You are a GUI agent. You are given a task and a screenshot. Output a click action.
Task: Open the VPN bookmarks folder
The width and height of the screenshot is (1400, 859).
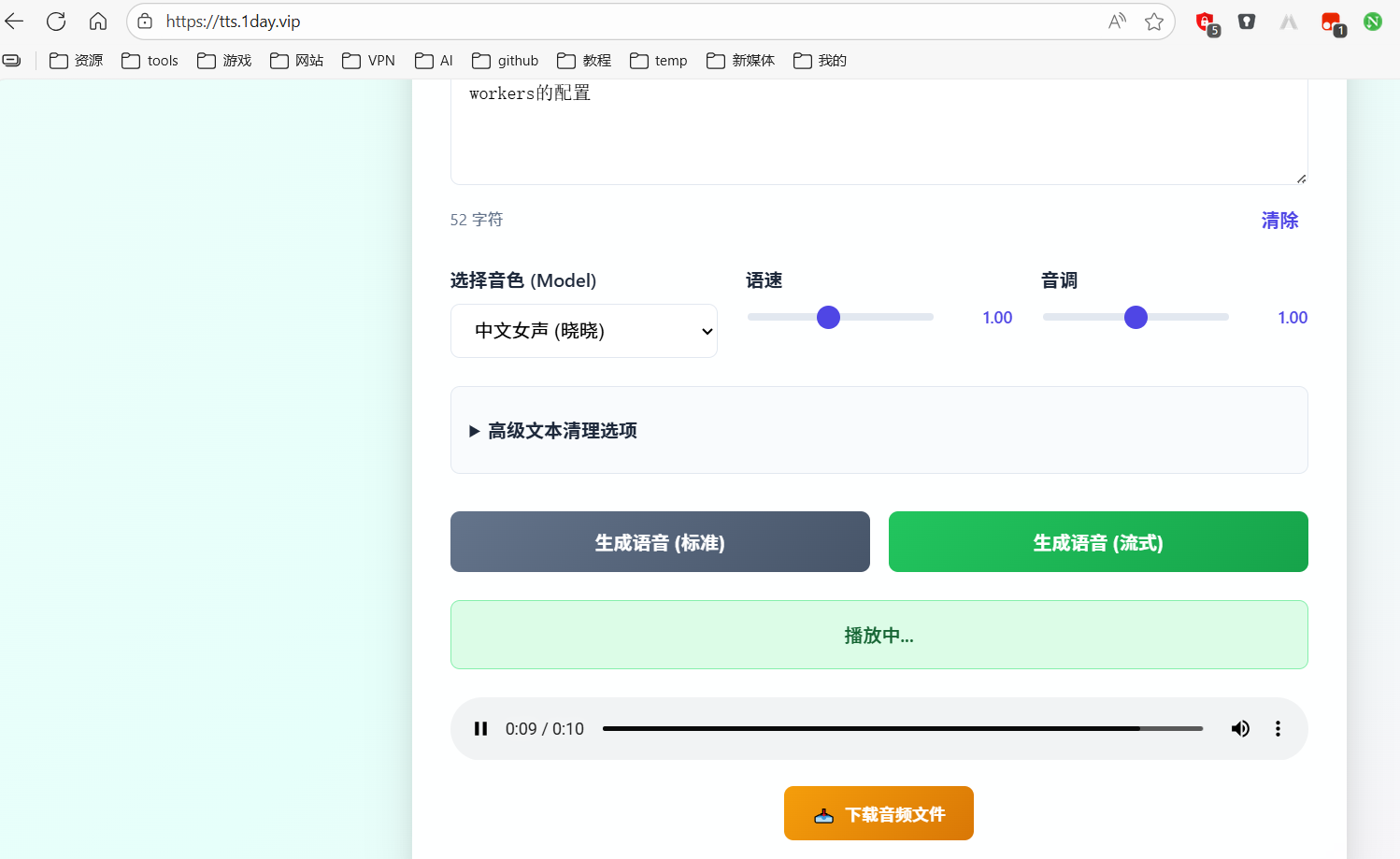368,61
